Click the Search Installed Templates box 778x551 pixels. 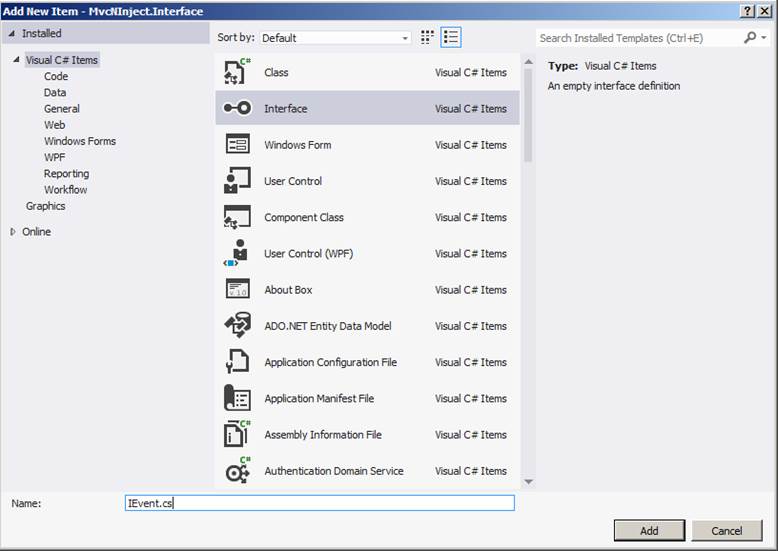tap(639, 38)
